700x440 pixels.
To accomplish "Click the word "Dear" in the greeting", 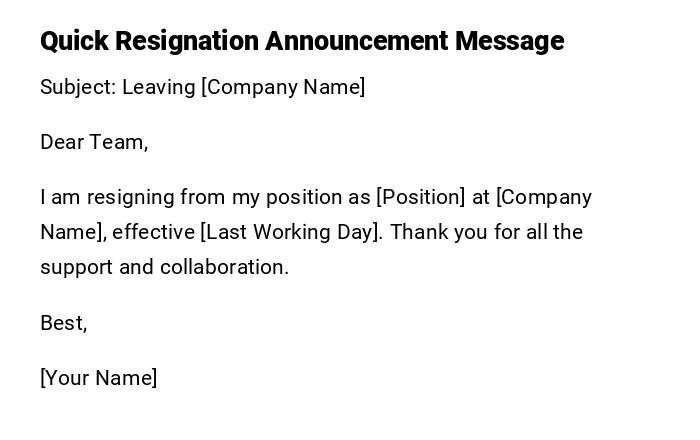I will [x=62, y=143].
